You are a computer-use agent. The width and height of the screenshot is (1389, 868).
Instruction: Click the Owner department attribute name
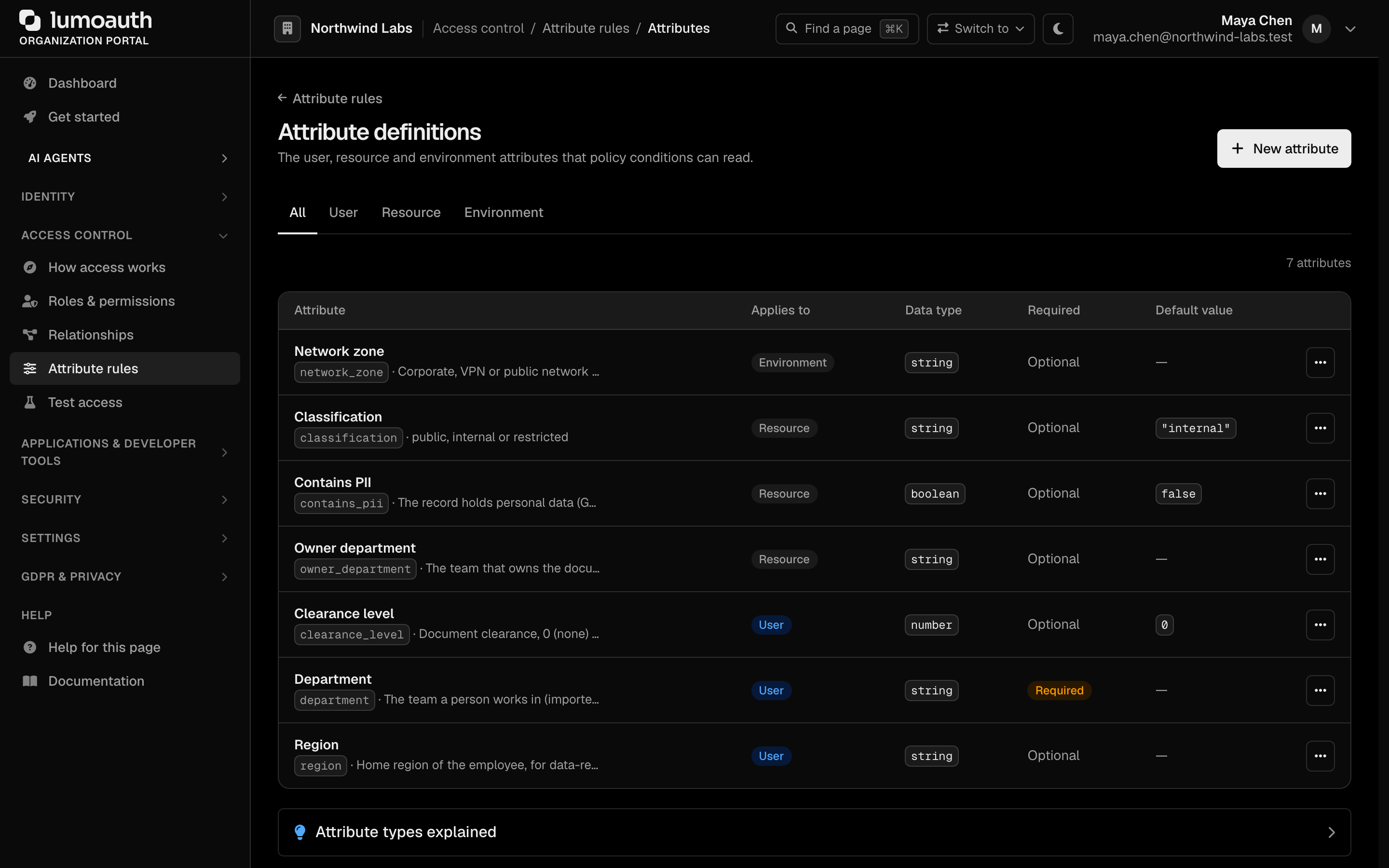pyautogui.click(x=354, y=548)
